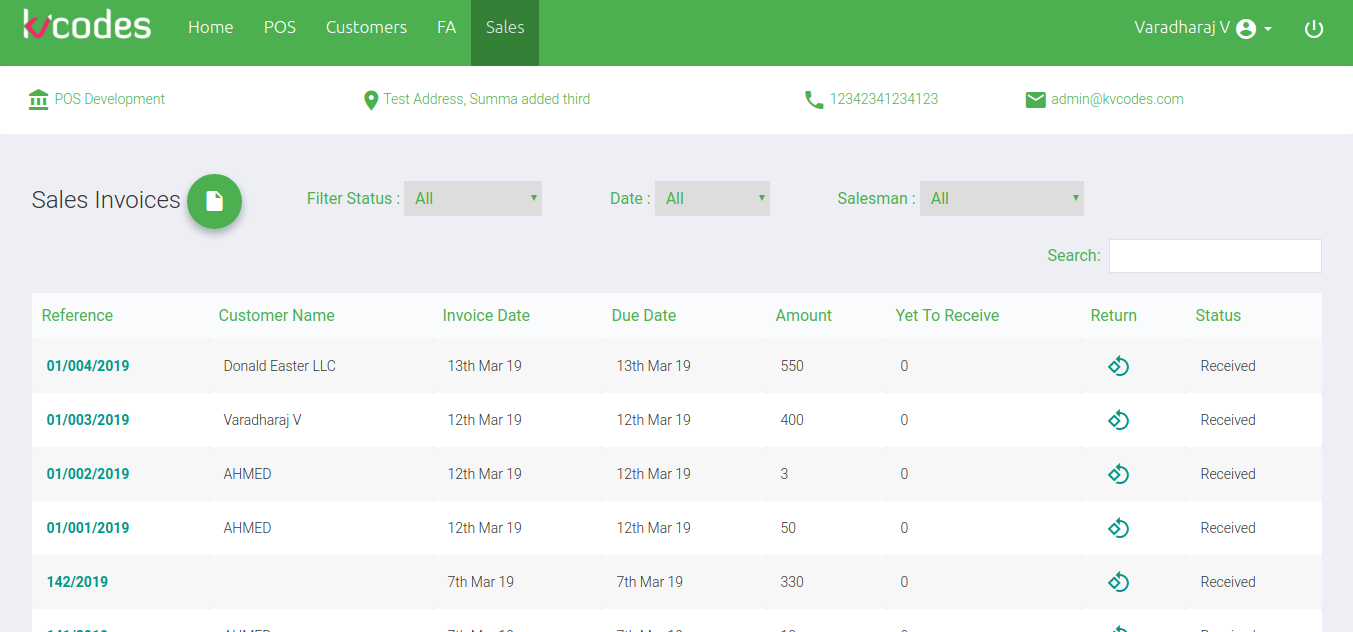Select the FA menu item
Image resolution: width=1353 pixels, height=632 pixels.
tap(446, 28)
